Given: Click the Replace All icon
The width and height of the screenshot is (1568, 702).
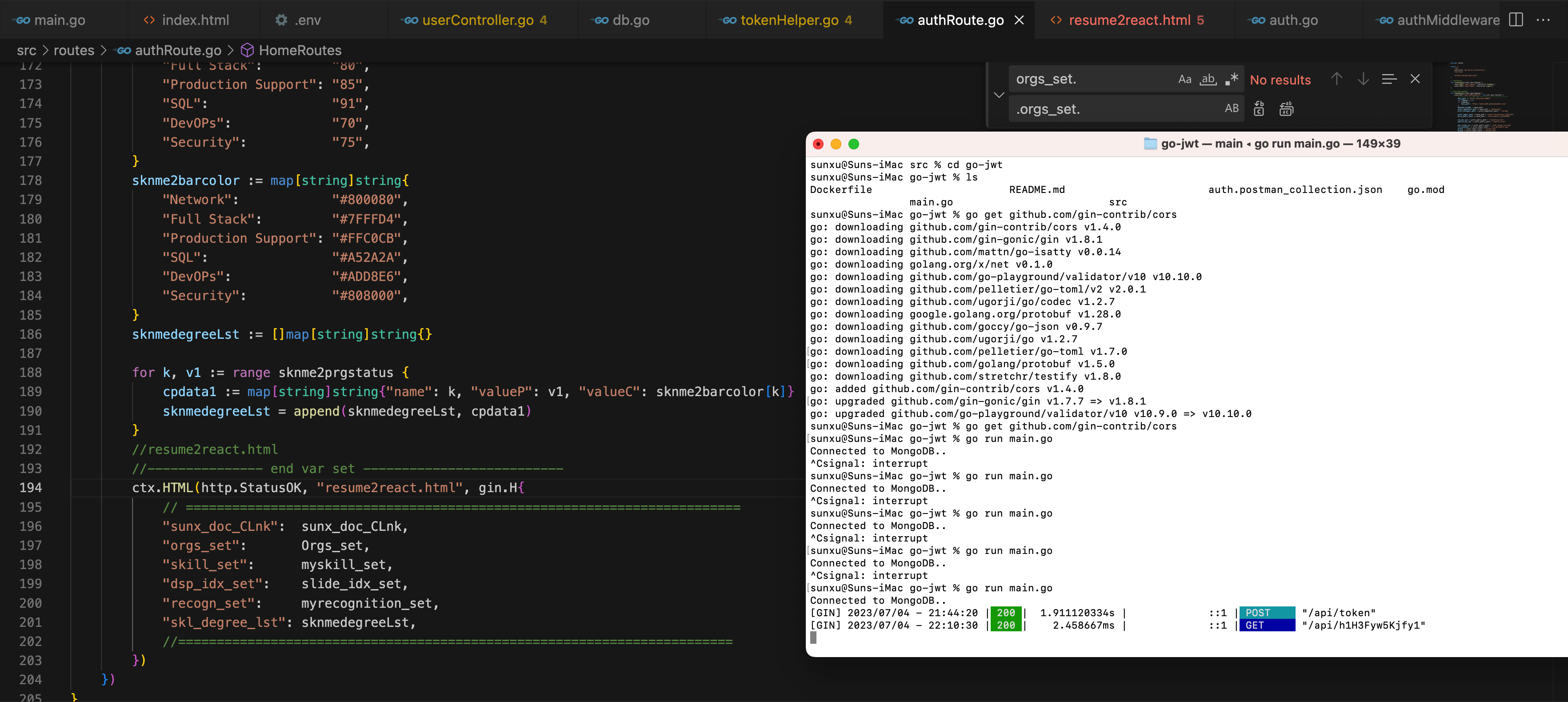Looking at the screenshot, I should 1287,108.
